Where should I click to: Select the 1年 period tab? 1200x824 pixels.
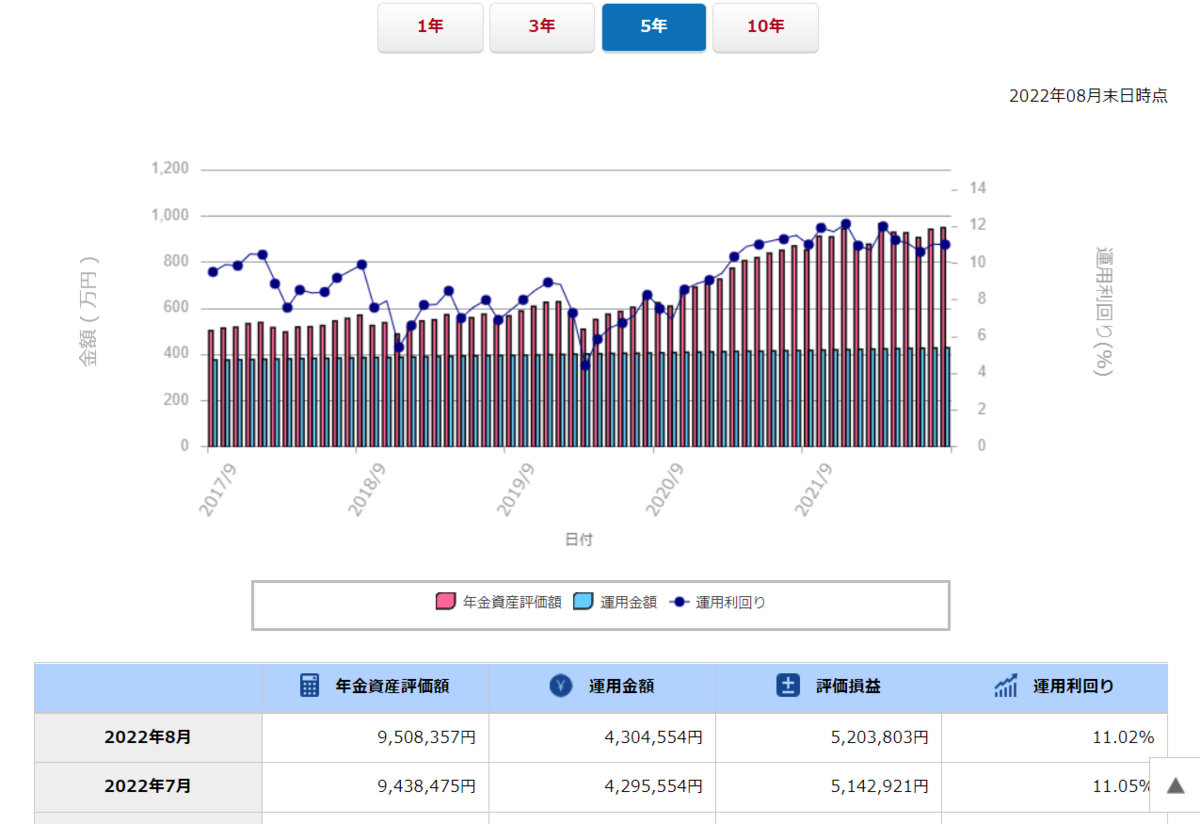[x=430, y=27]
